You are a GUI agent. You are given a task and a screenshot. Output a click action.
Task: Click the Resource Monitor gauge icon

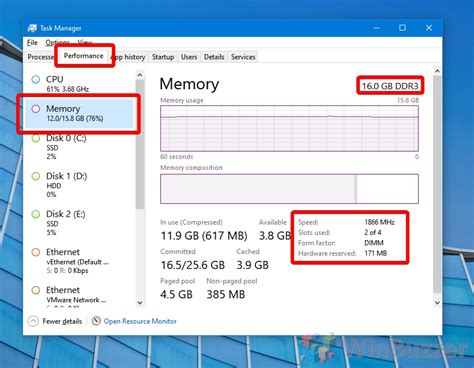(x=96, y=321)
